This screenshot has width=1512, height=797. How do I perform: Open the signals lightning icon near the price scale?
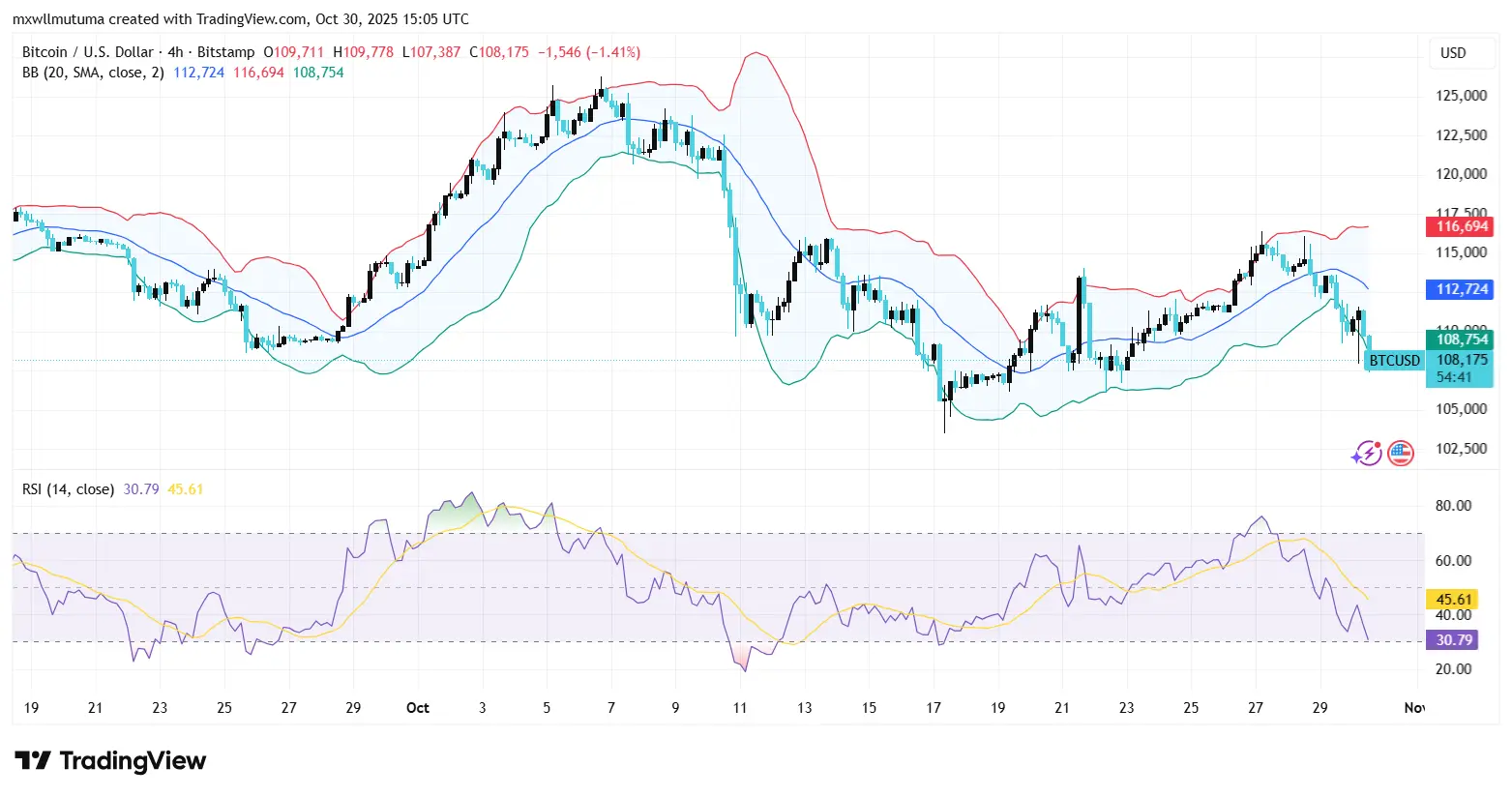coord(1367,453)
